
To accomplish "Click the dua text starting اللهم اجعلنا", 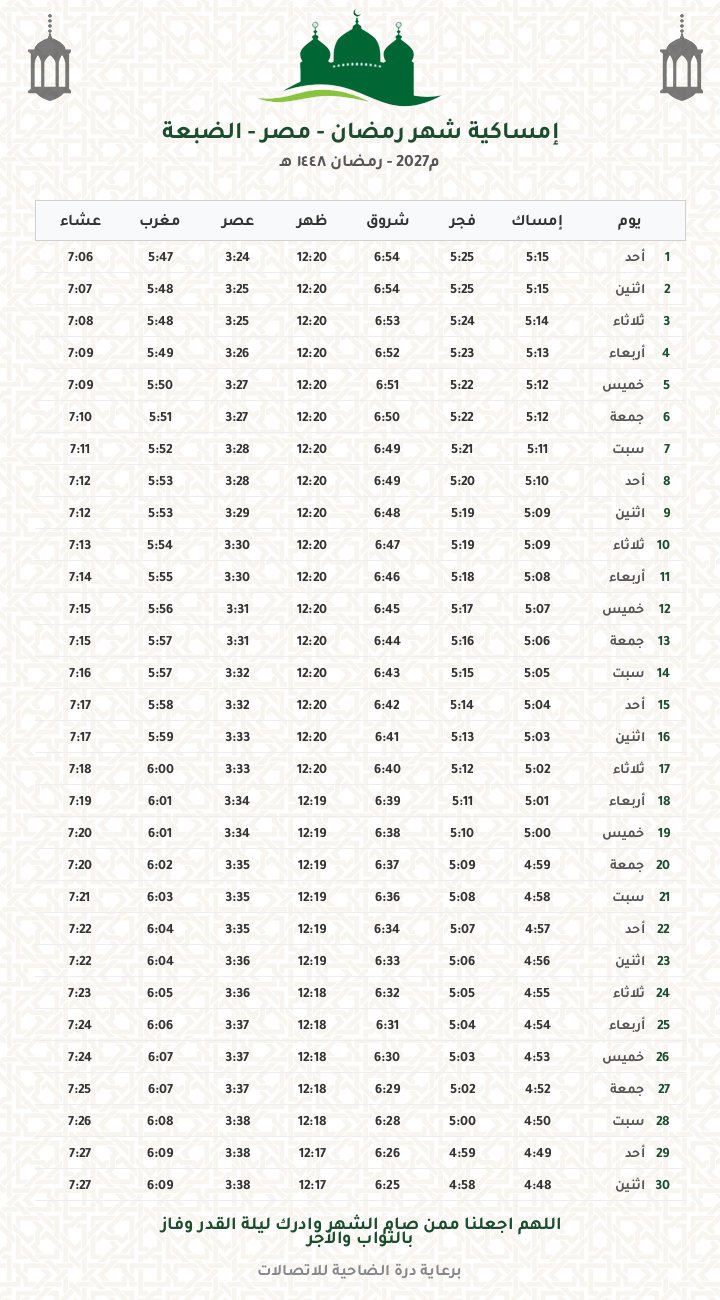I will coord(360,1231).
